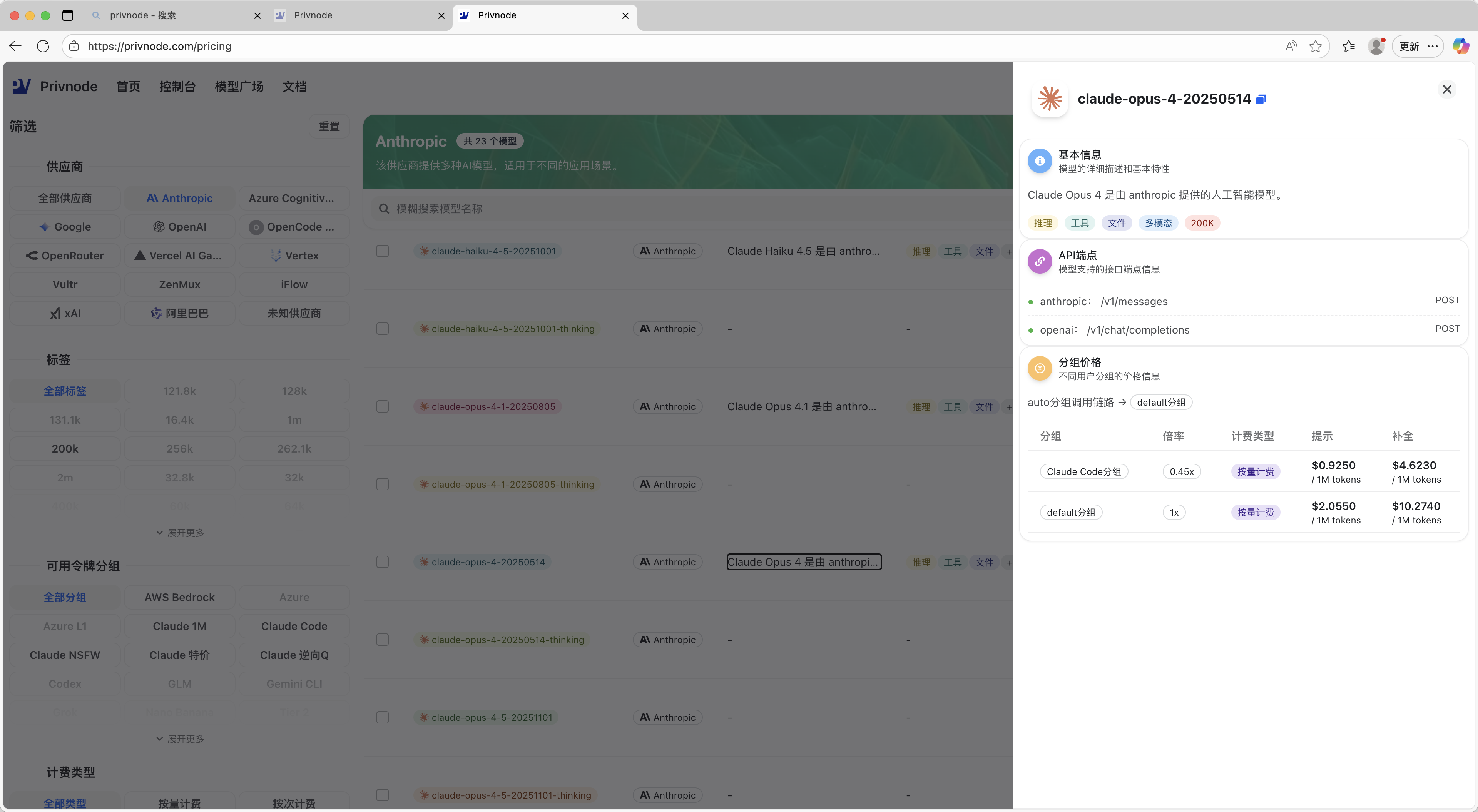Open the read aloud icon in address bar

pyautogui.click(x=1291, y=47)
